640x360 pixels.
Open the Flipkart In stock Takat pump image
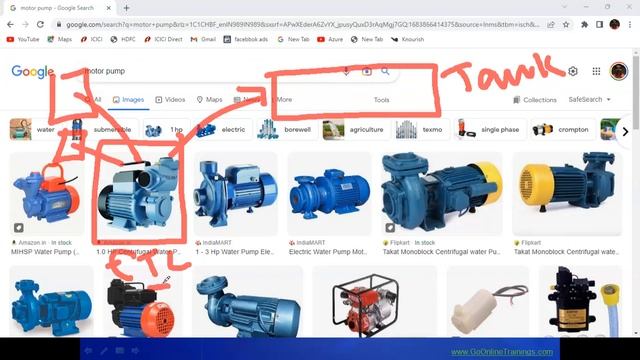441,194
